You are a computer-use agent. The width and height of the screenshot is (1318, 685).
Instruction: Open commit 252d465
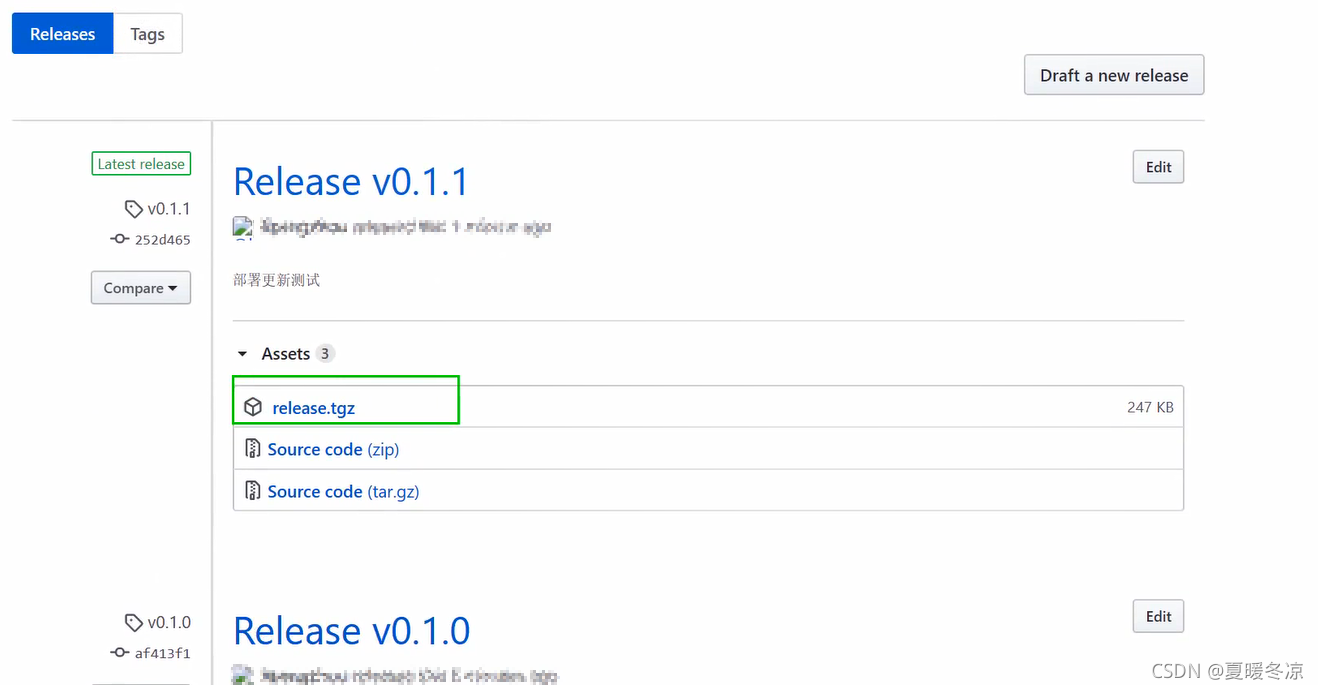coord(162,240)
